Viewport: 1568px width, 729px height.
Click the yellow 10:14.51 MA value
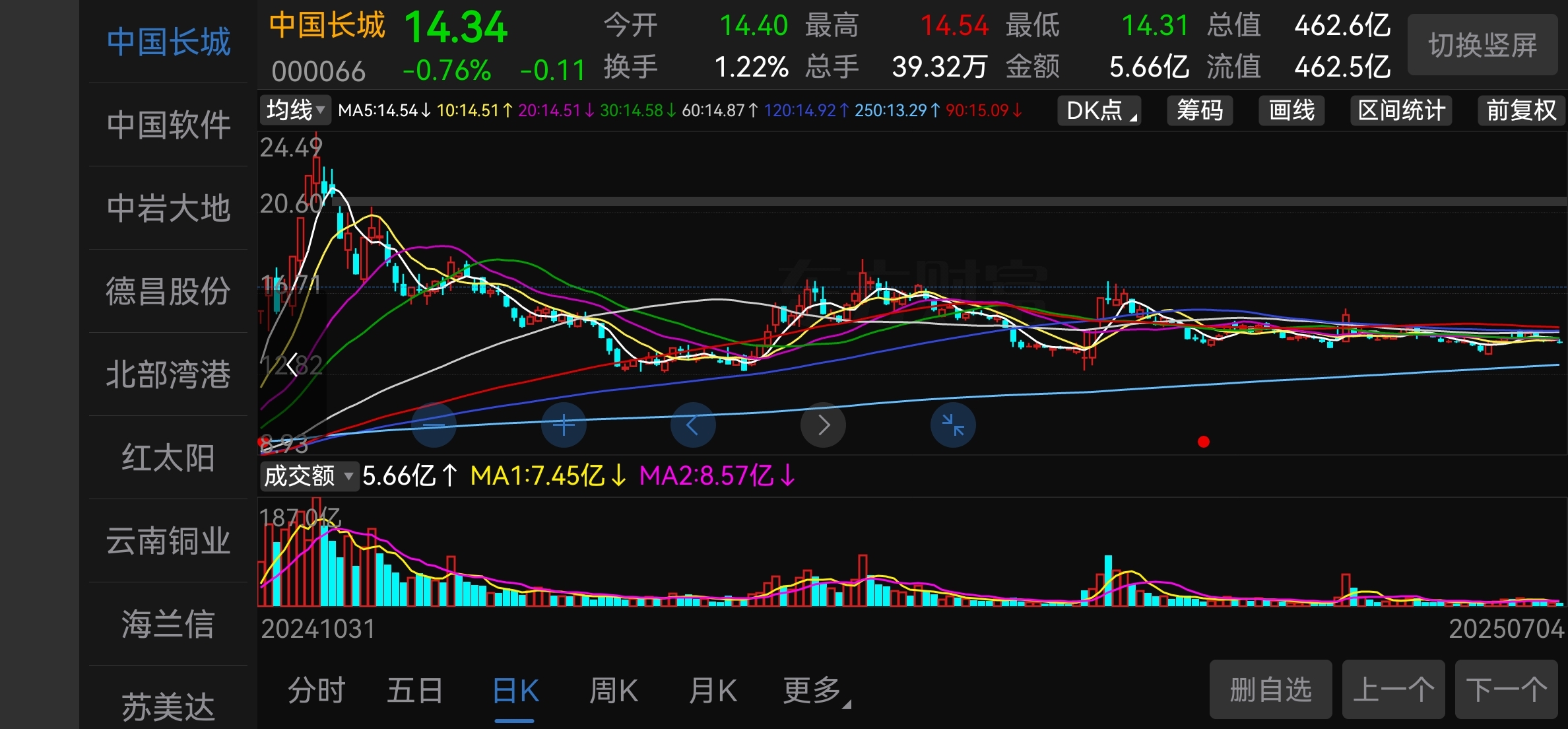[x=474, y=110]
